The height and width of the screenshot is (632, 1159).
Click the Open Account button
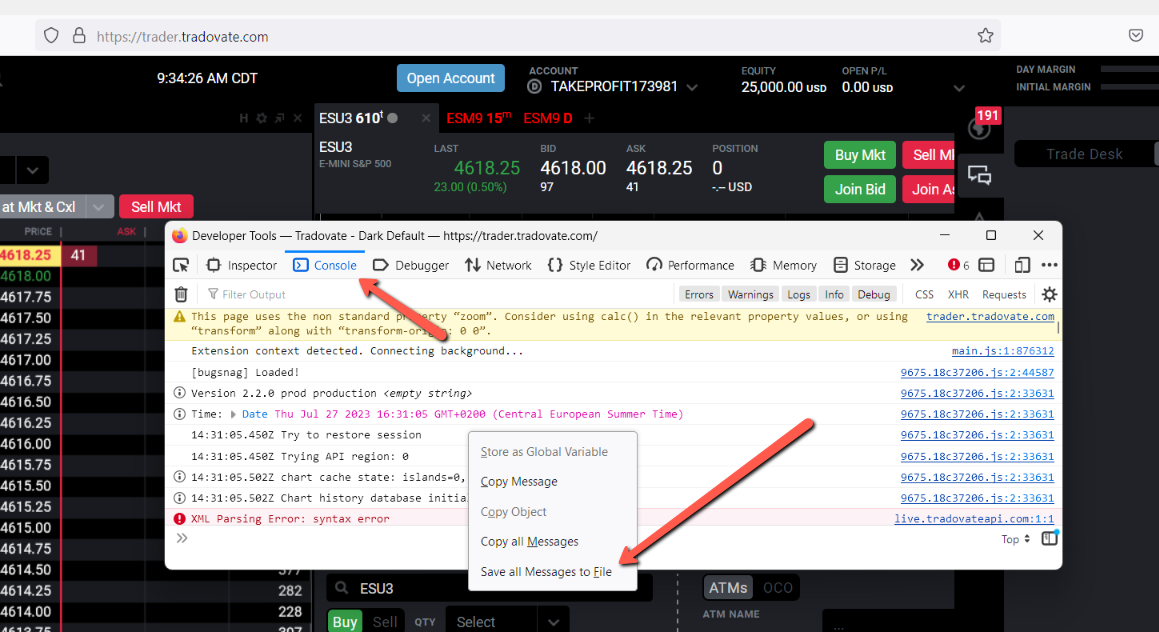[x=451, y=78]
